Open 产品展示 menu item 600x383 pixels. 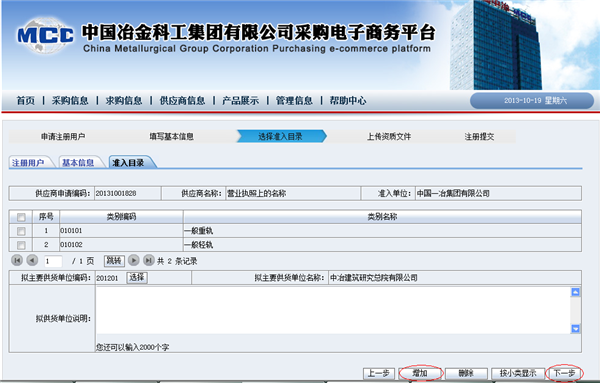(240, 101)
